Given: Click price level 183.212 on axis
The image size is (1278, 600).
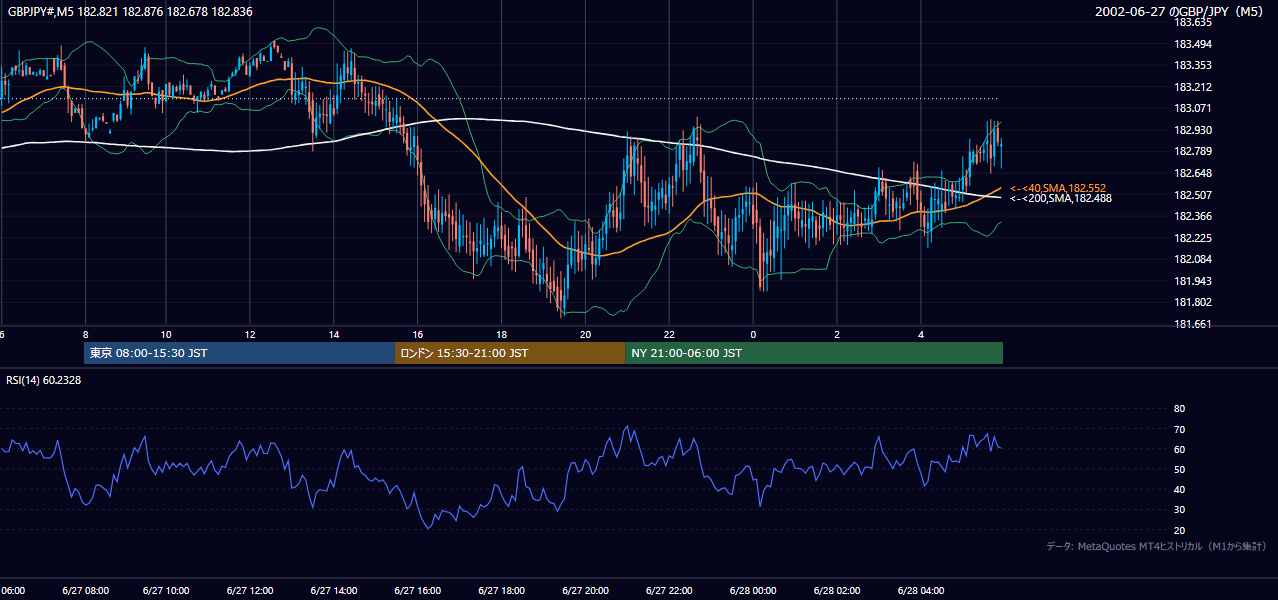Looking at the screenshot, I should [x=1192, y=87].
